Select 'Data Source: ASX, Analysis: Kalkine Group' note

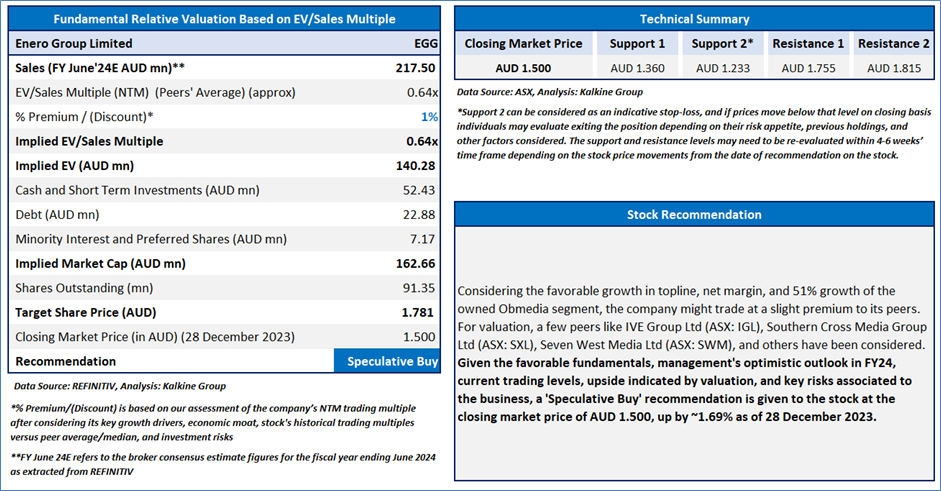pos(550,92)
